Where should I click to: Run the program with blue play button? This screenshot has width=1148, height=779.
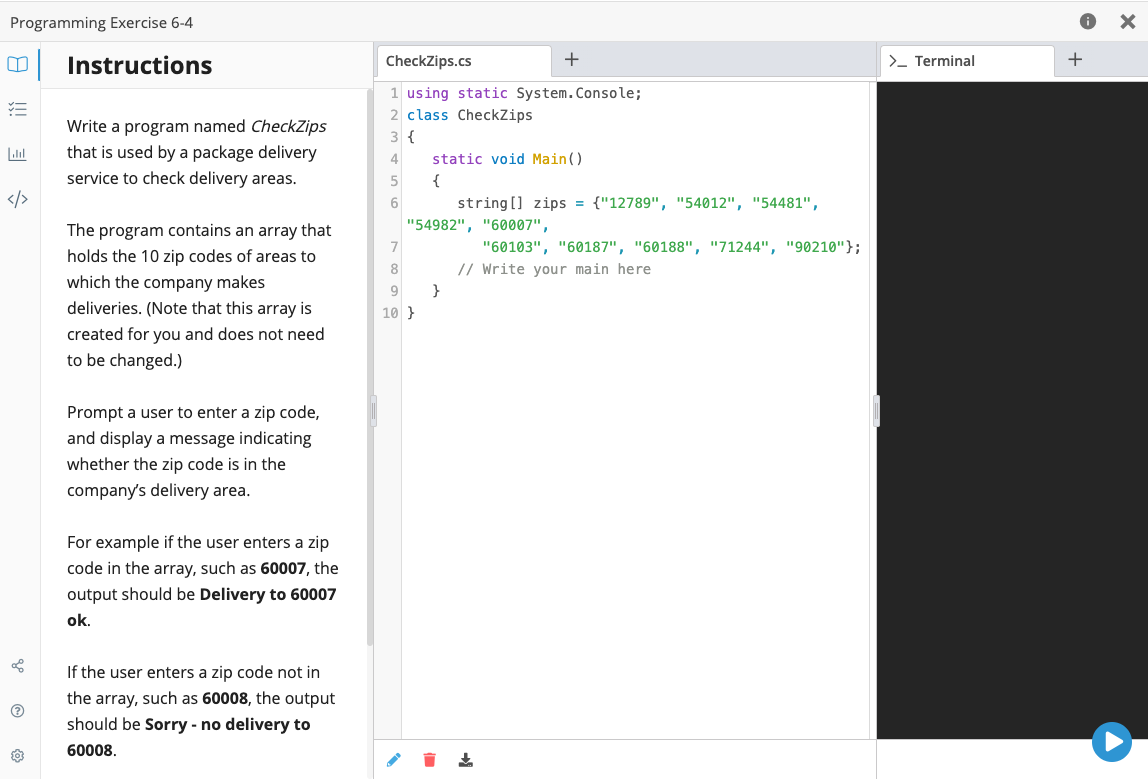(1111, 742)
